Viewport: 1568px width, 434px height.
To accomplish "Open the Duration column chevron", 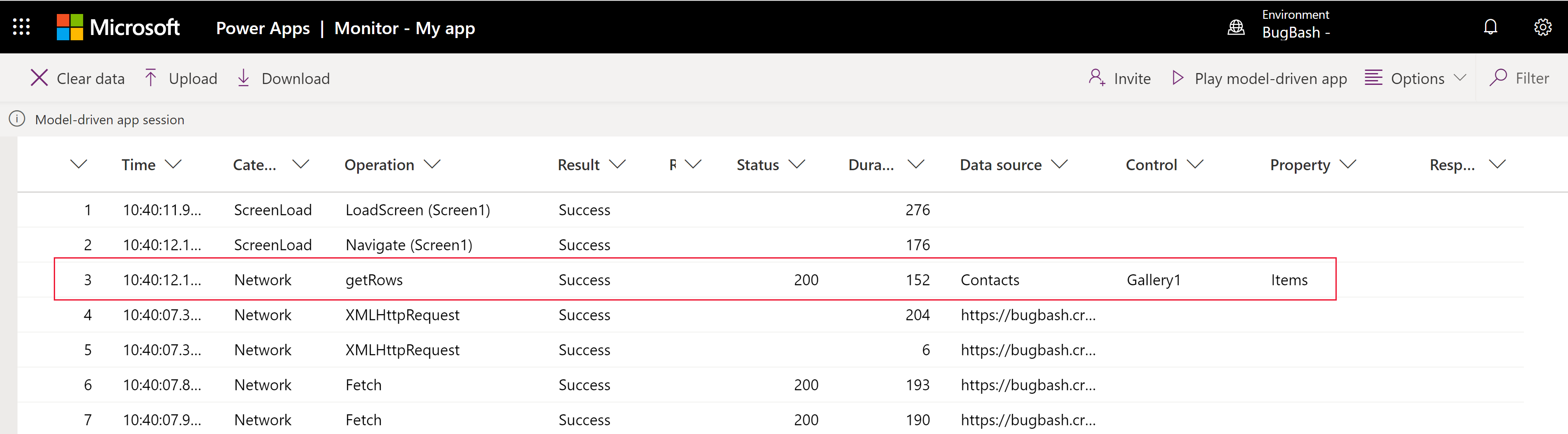I will click(916, 164).
